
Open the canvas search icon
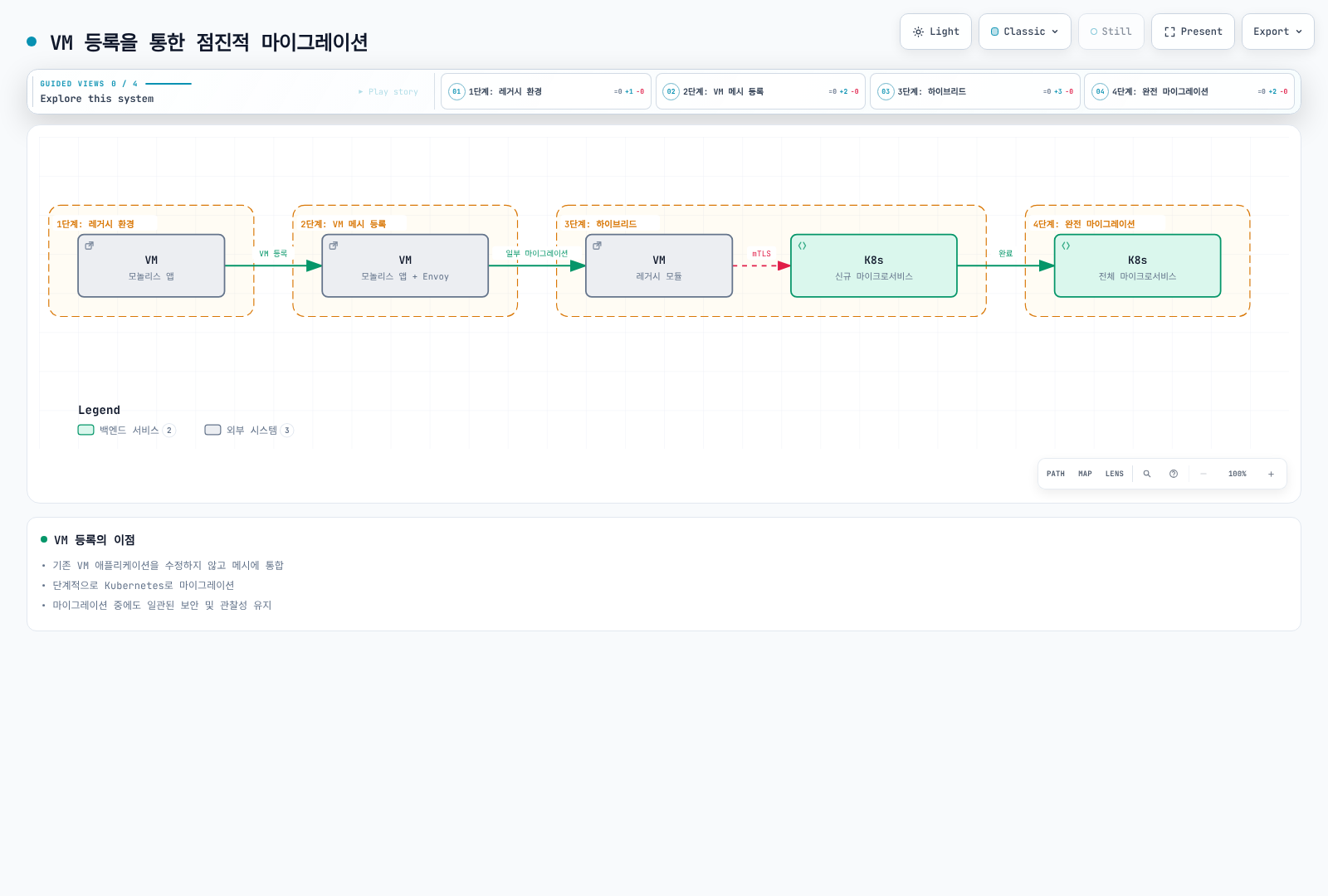(x=1147, y=474)
